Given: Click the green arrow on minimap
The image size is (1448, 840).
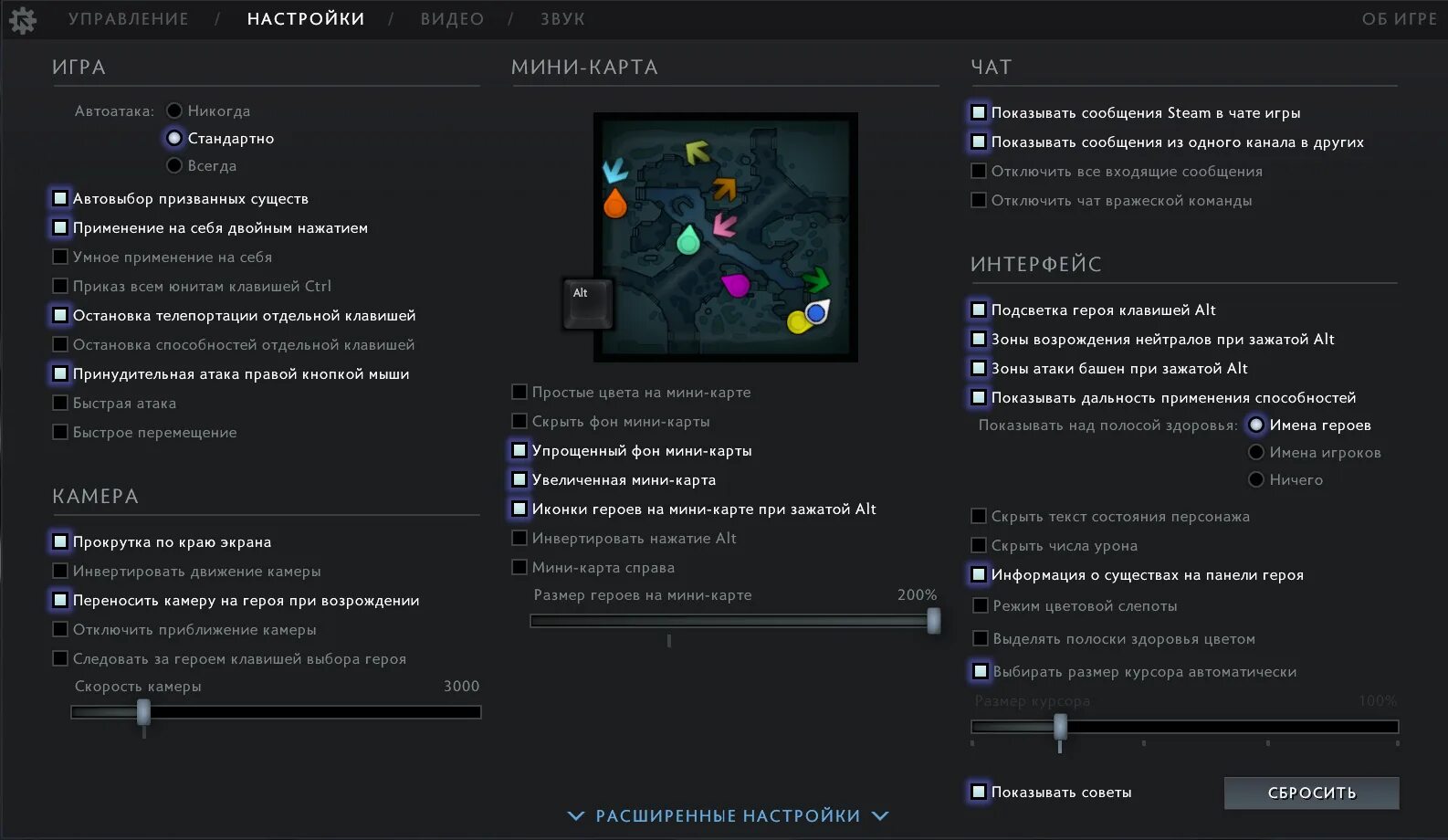Looking at the screenshot, I should pyautogui.click(x=816, y=278).
